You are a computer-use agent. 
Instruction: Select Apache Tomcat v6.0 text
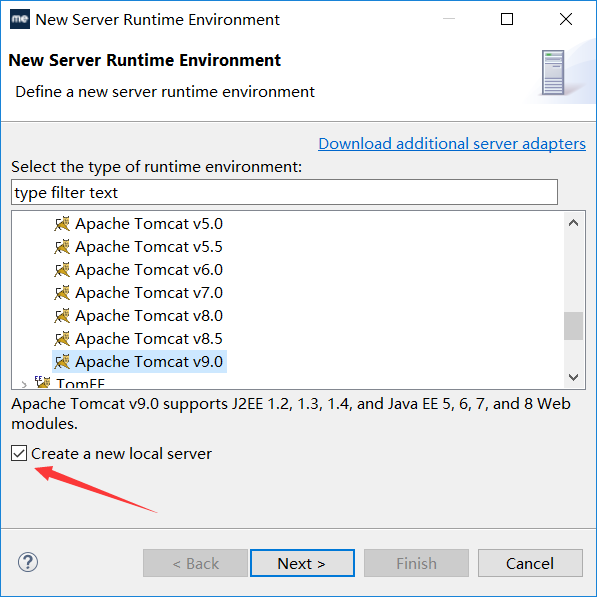click(x=149, y=270)
